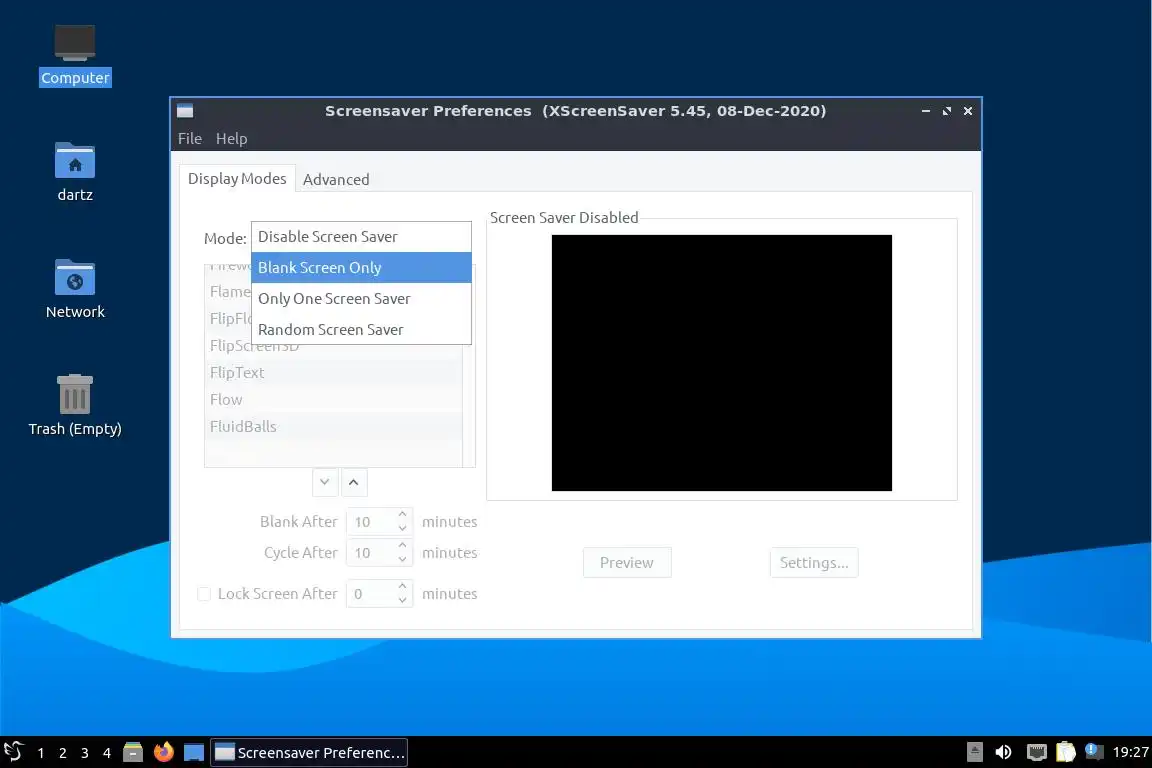
Task: Click the Cycle After minutes field
Action: pyautogui.click(x=371, y=553)
